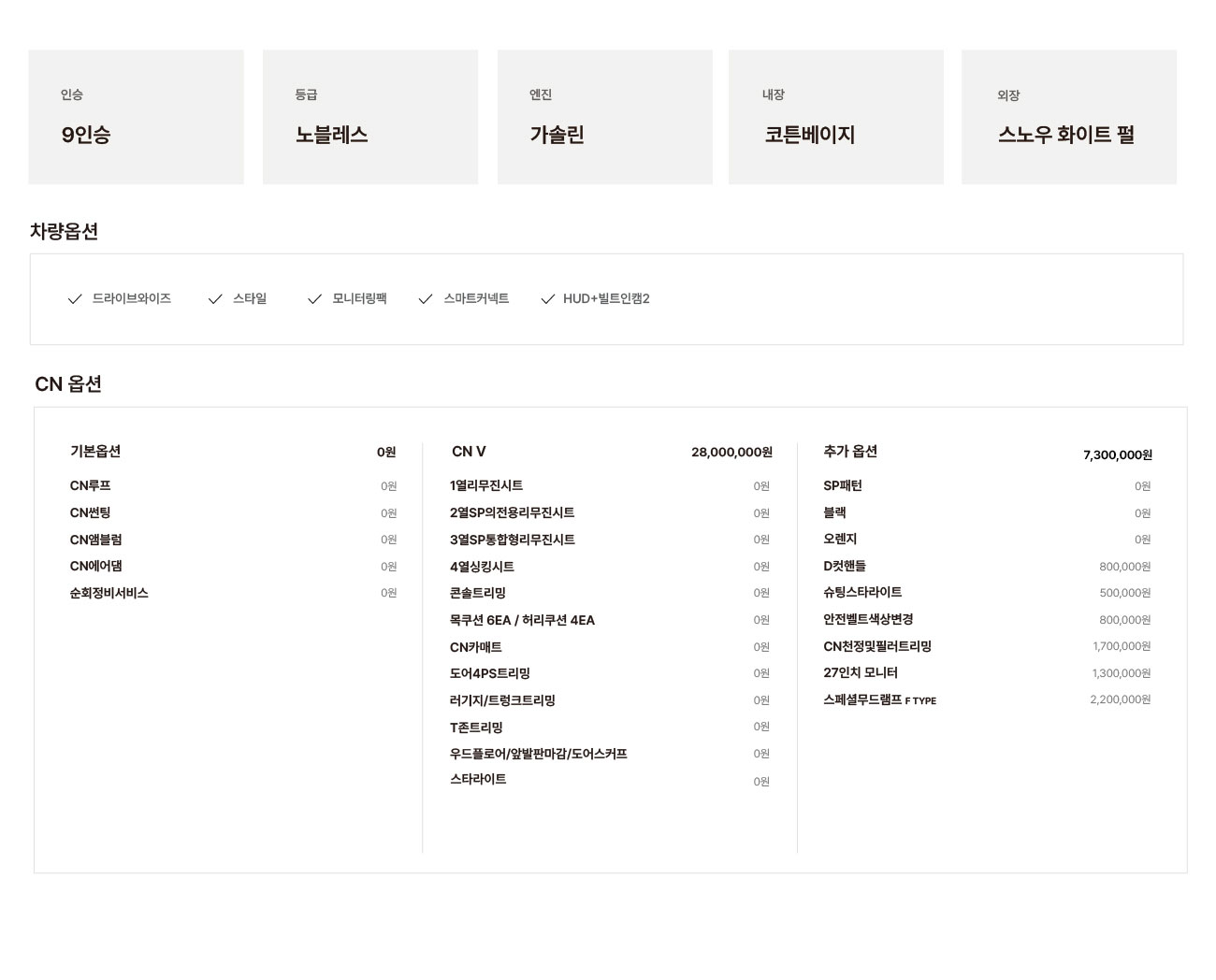Image resolution: width=1216 pixels, height=980 pixels.
Task: Select the 9인승 seating card
Action: tap(136, 117)
